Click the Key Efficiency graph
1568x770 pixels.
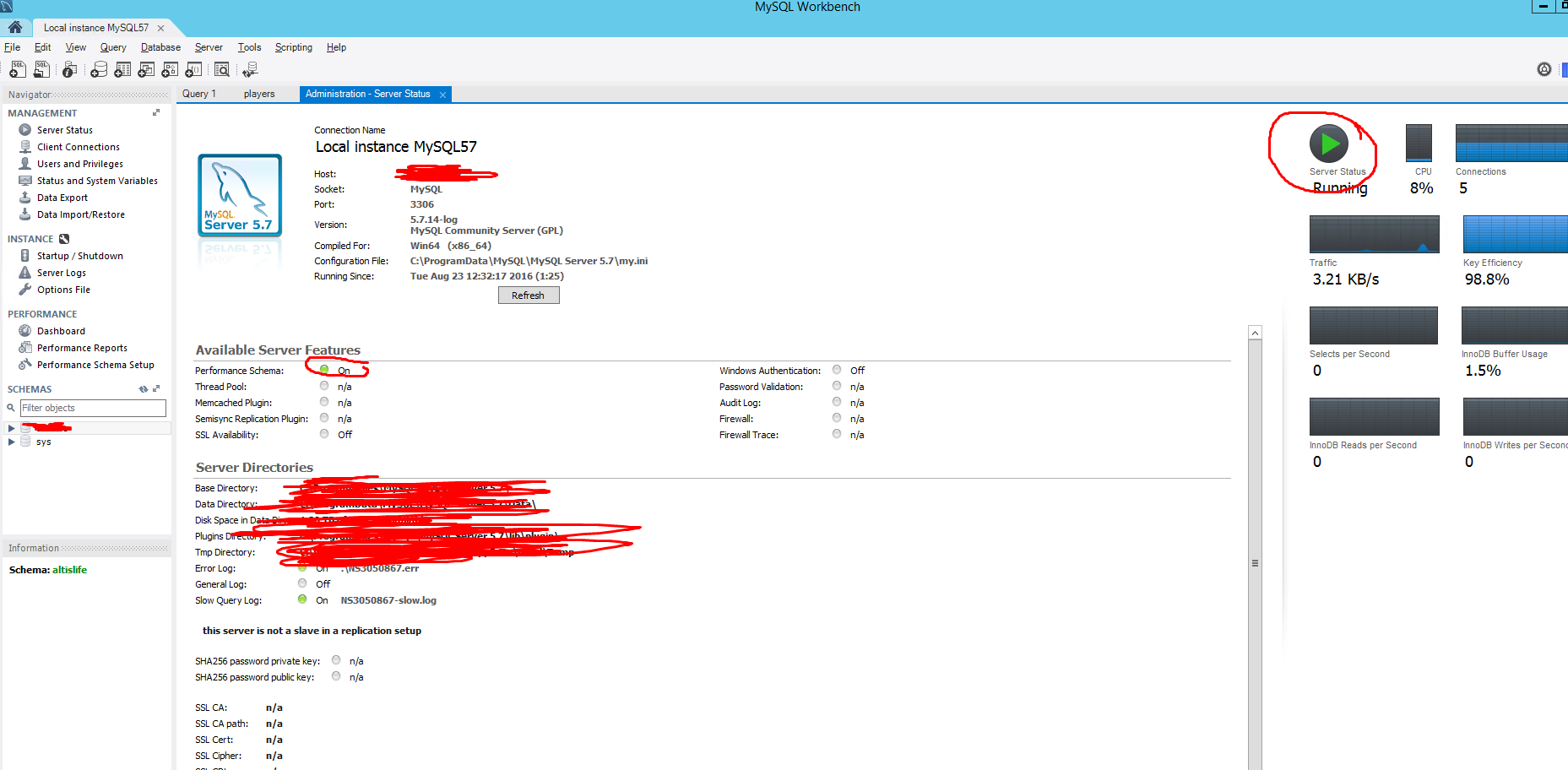(x=1516, y=234)
